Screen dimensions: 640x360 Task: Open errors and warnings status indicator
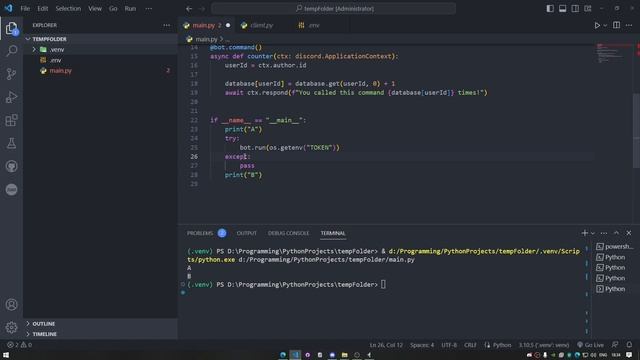tap(19, 345)
